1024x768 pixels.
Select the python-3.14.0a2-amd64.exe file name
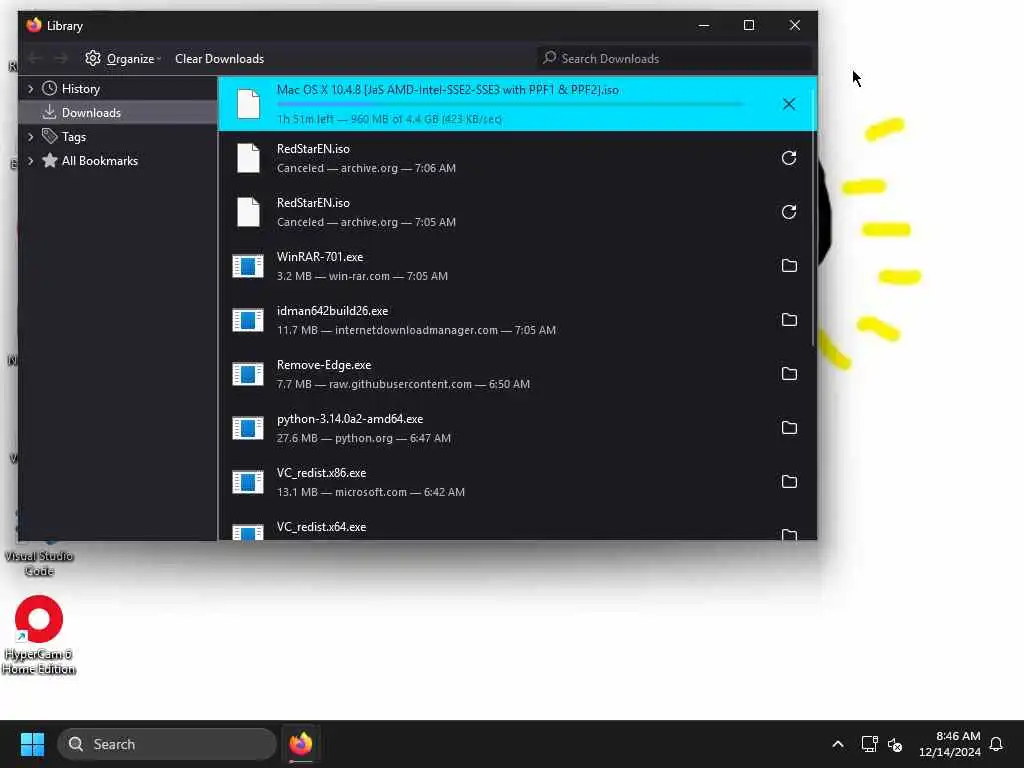point(350,419)
